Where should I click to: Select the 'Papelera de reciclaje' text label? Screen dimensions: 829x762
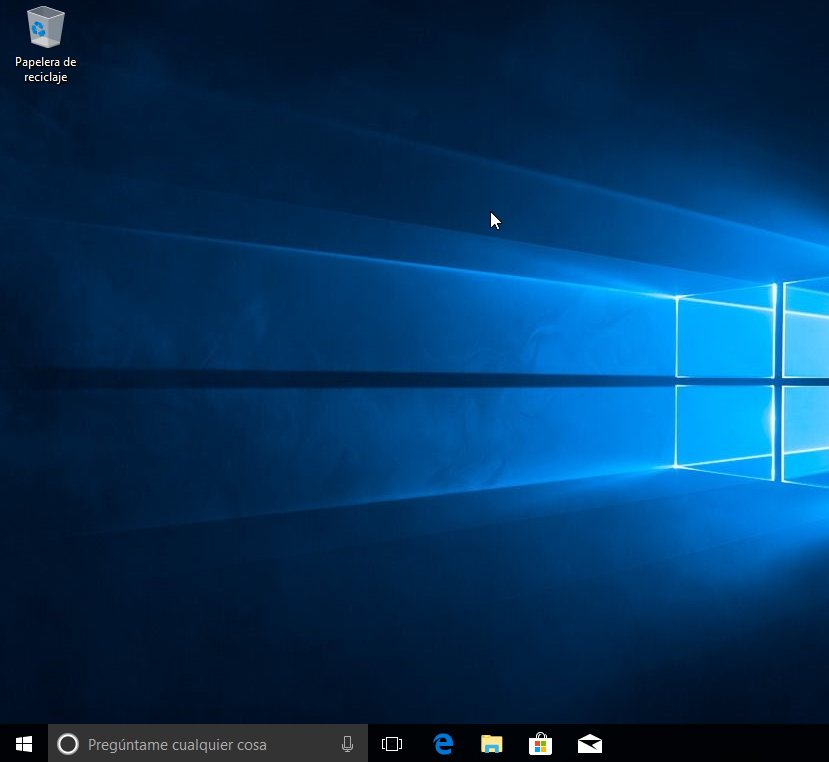tap(45, 69)
